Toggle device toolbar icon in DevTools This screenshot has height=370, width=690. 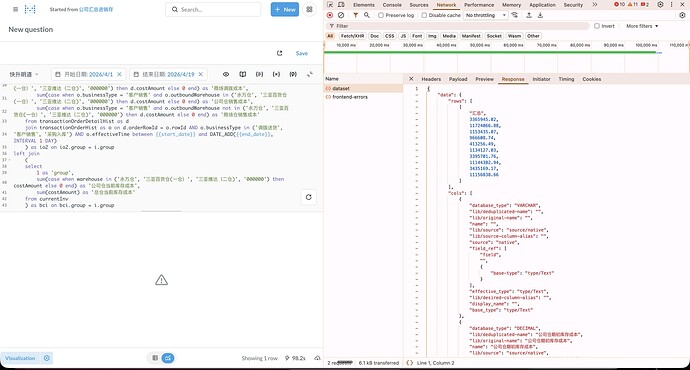point(341,4)
